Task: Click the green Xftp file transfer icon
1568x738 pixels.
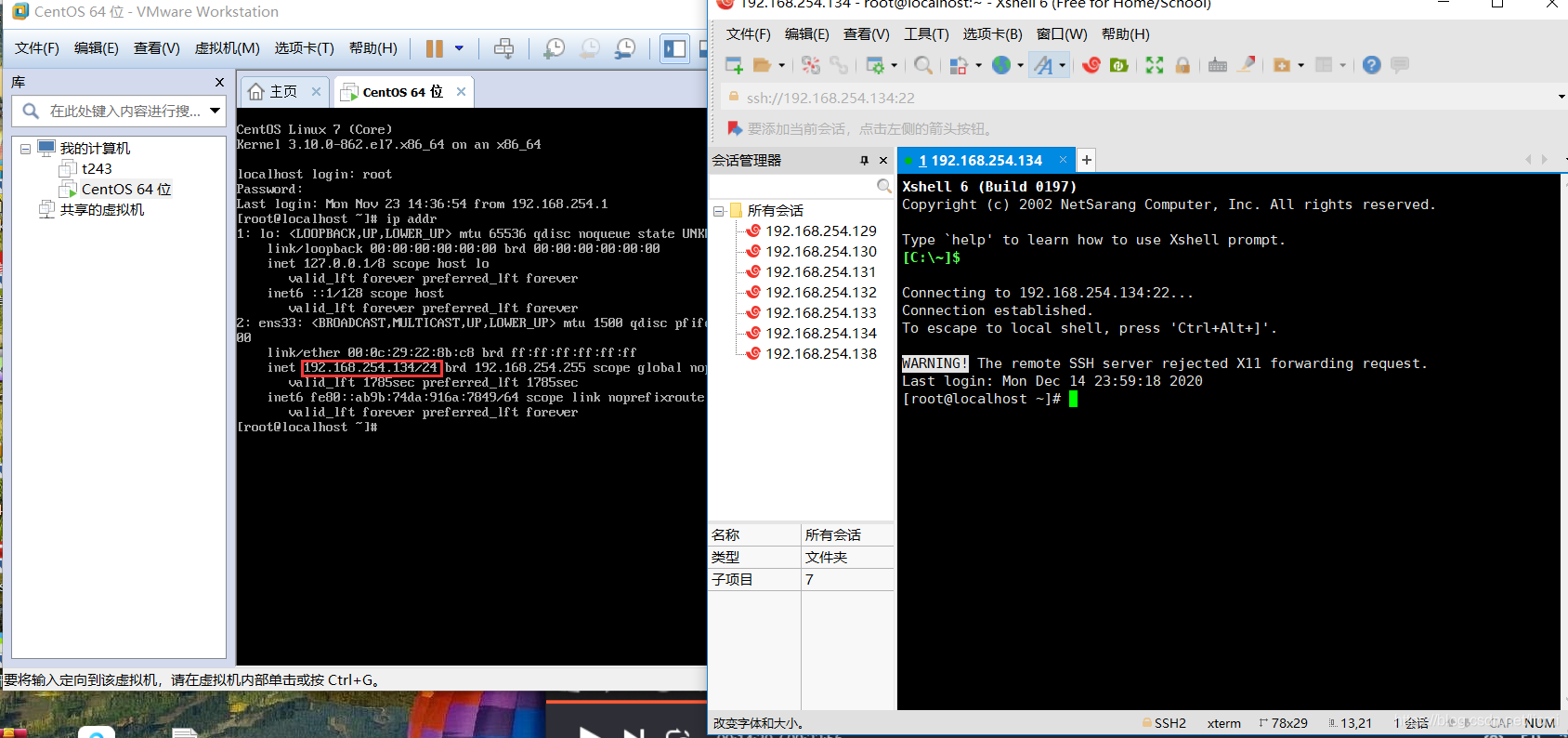Action: [x=1119, y=65]
